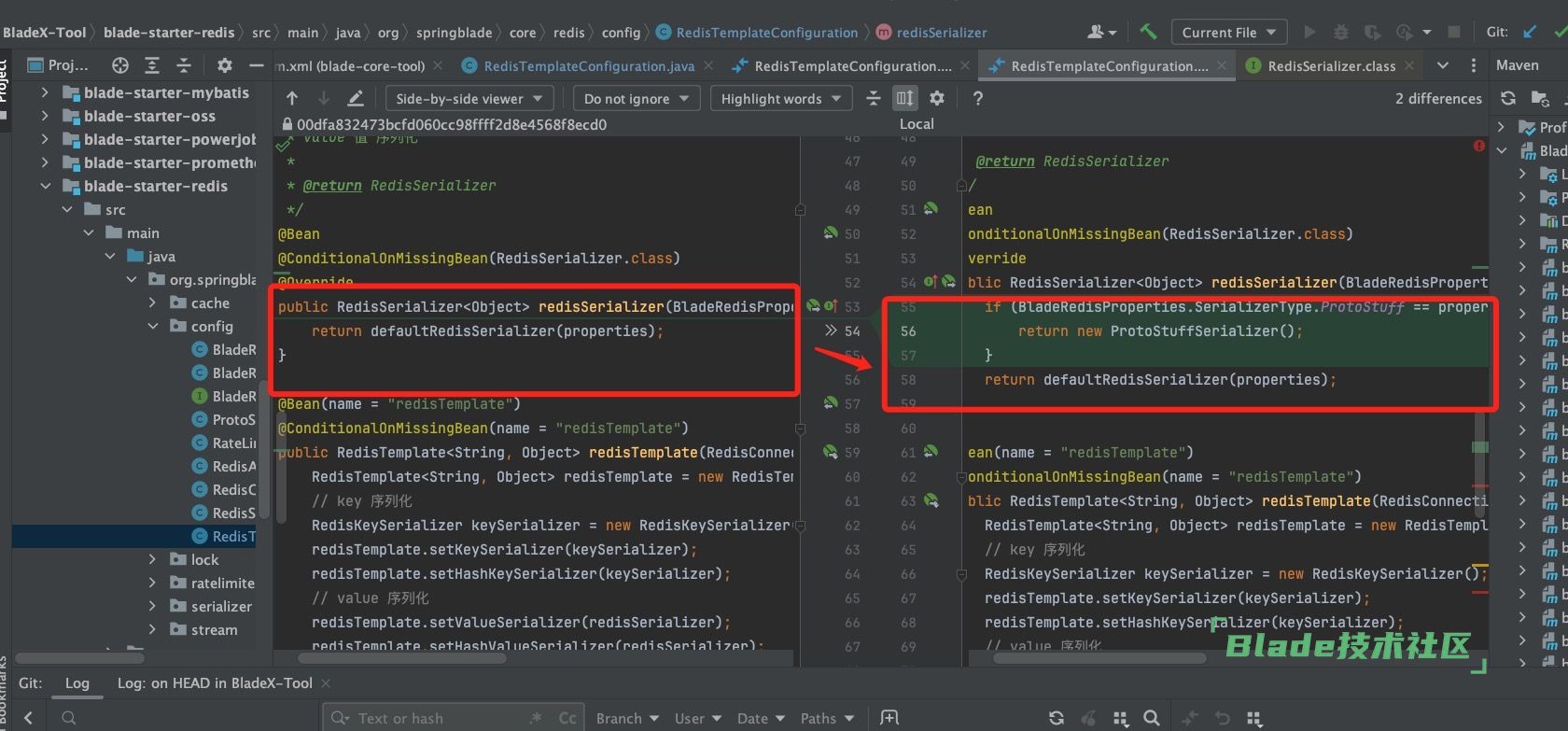Click the run gutter icon at line 50
The width and height of the screenshot is (1568, 731).
831,232
